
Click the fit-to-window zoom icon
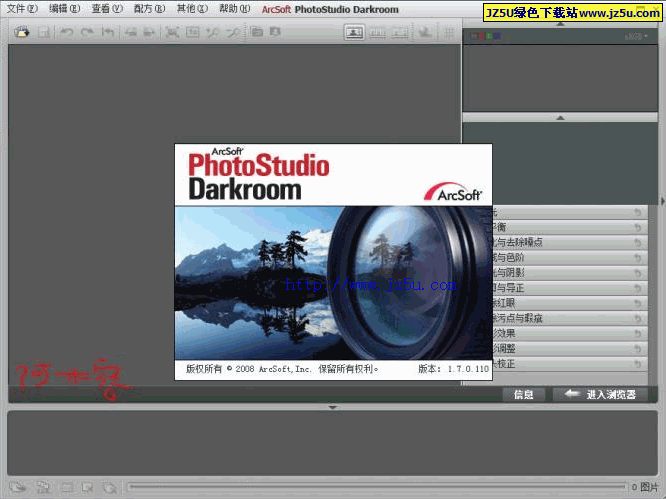click(x=172, y=32)
